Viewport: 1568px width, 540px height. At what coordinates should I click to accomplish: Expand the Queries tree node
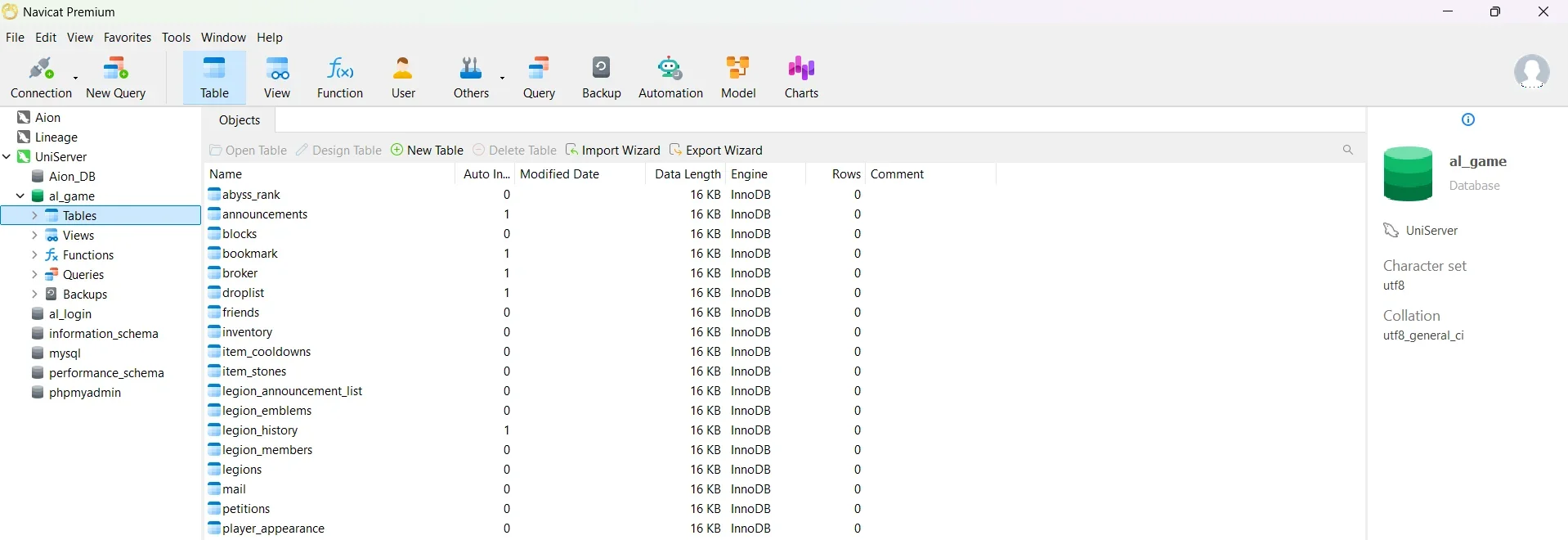[x=34, y=274]
